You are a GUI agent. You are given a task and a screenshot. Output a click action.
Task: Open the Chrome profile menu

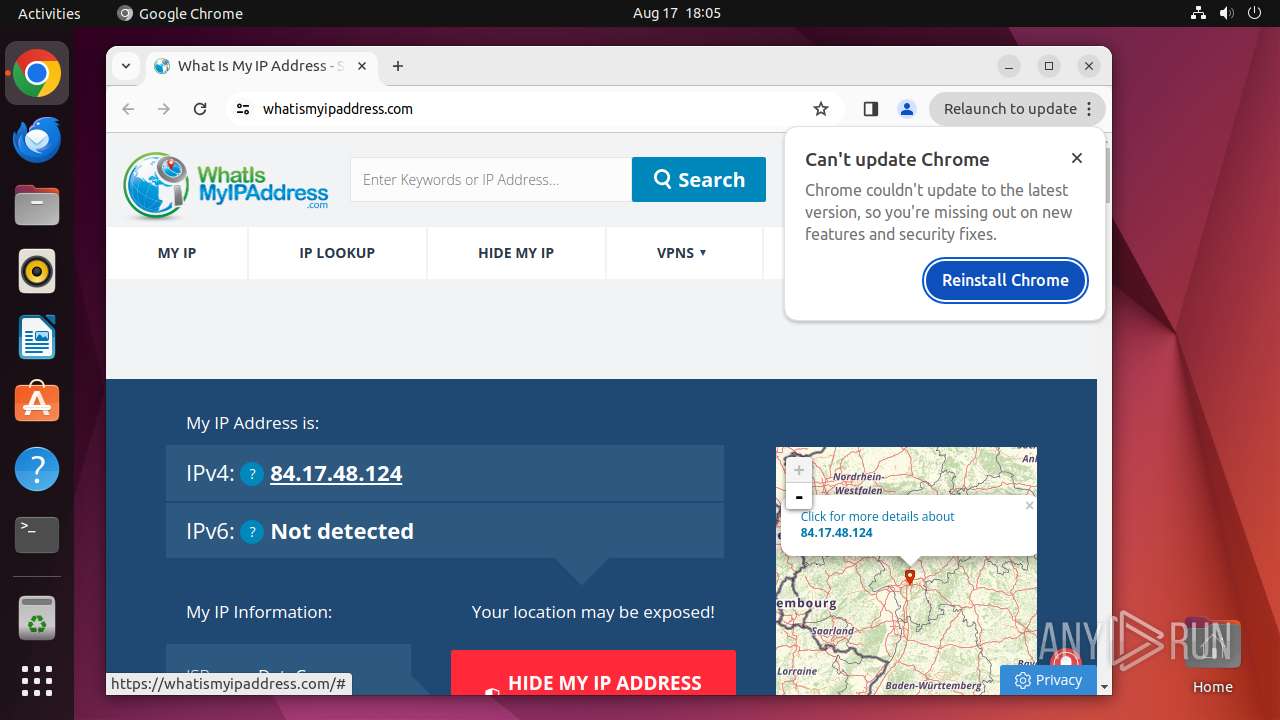point(907,109)
